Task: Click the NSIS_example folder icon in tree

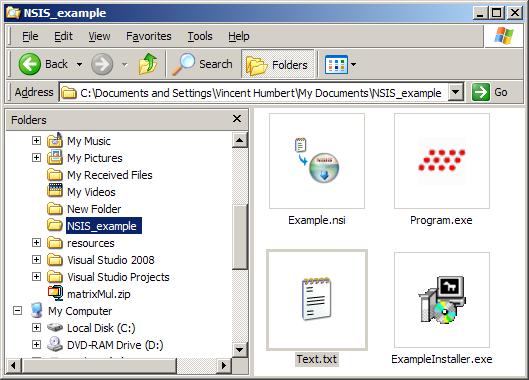Action: pyautogui.click(x=55, y=224)
